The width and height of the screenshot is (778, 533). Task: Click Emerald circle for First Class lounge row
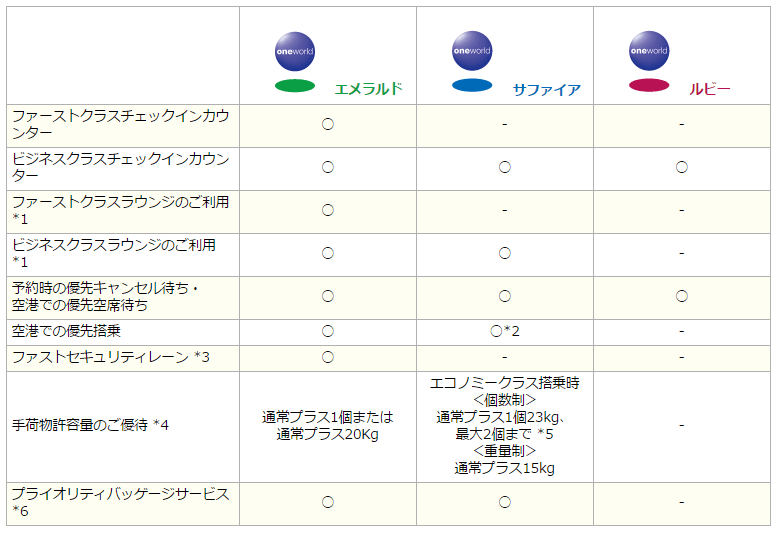coord(327,211)
